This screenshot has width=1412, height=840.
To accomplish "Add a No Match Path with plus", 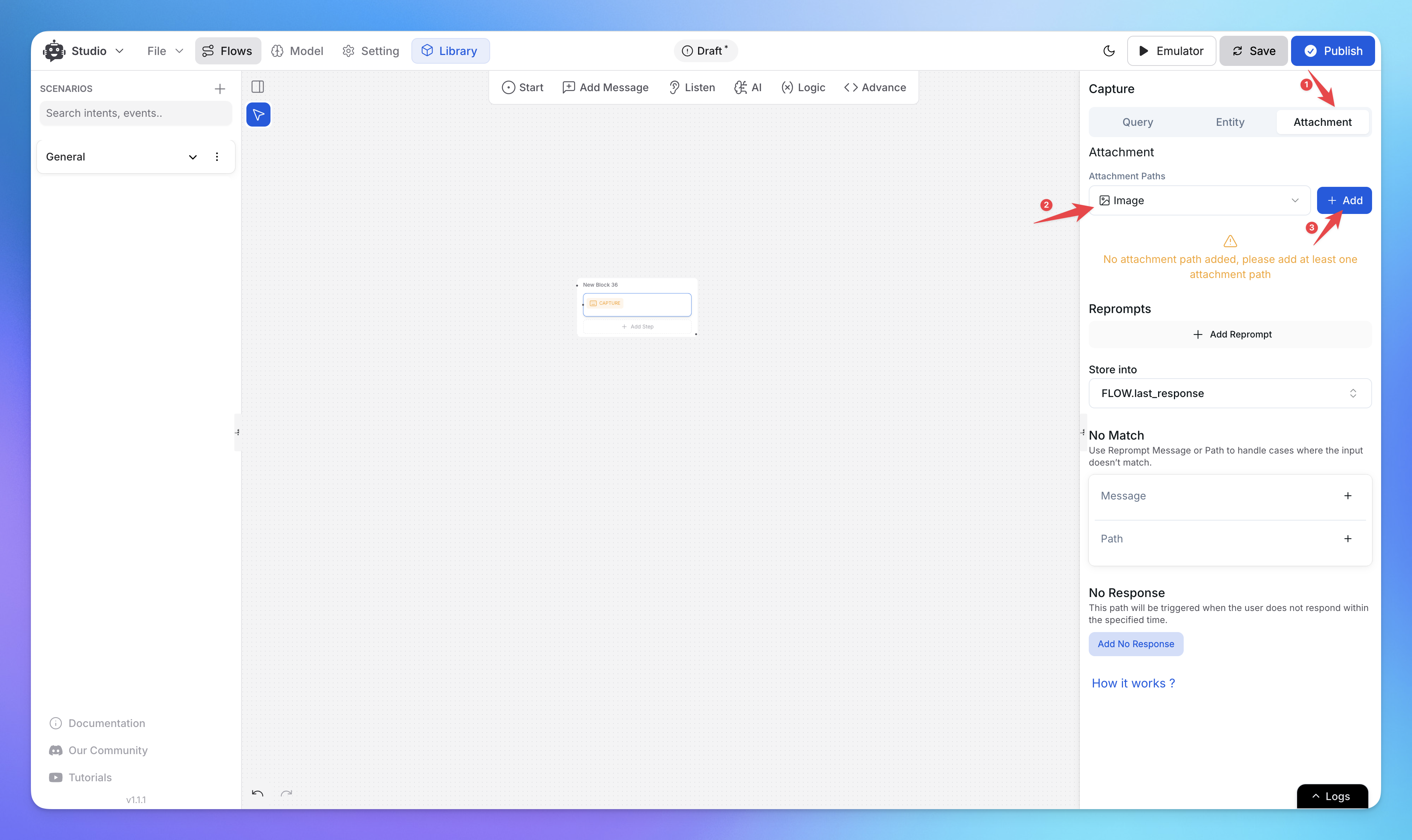I will tap(1348, 539).
